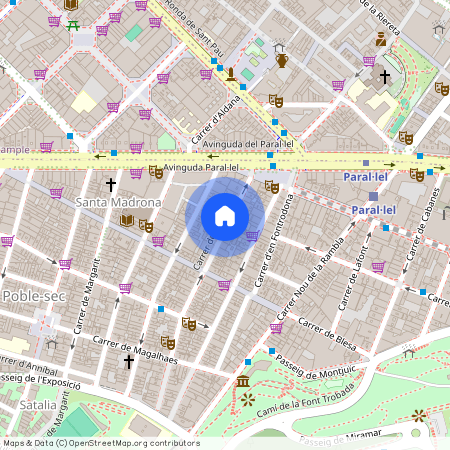Click the shopping cart next to police icon
450x450 pixels.
[x=370, y=61]
